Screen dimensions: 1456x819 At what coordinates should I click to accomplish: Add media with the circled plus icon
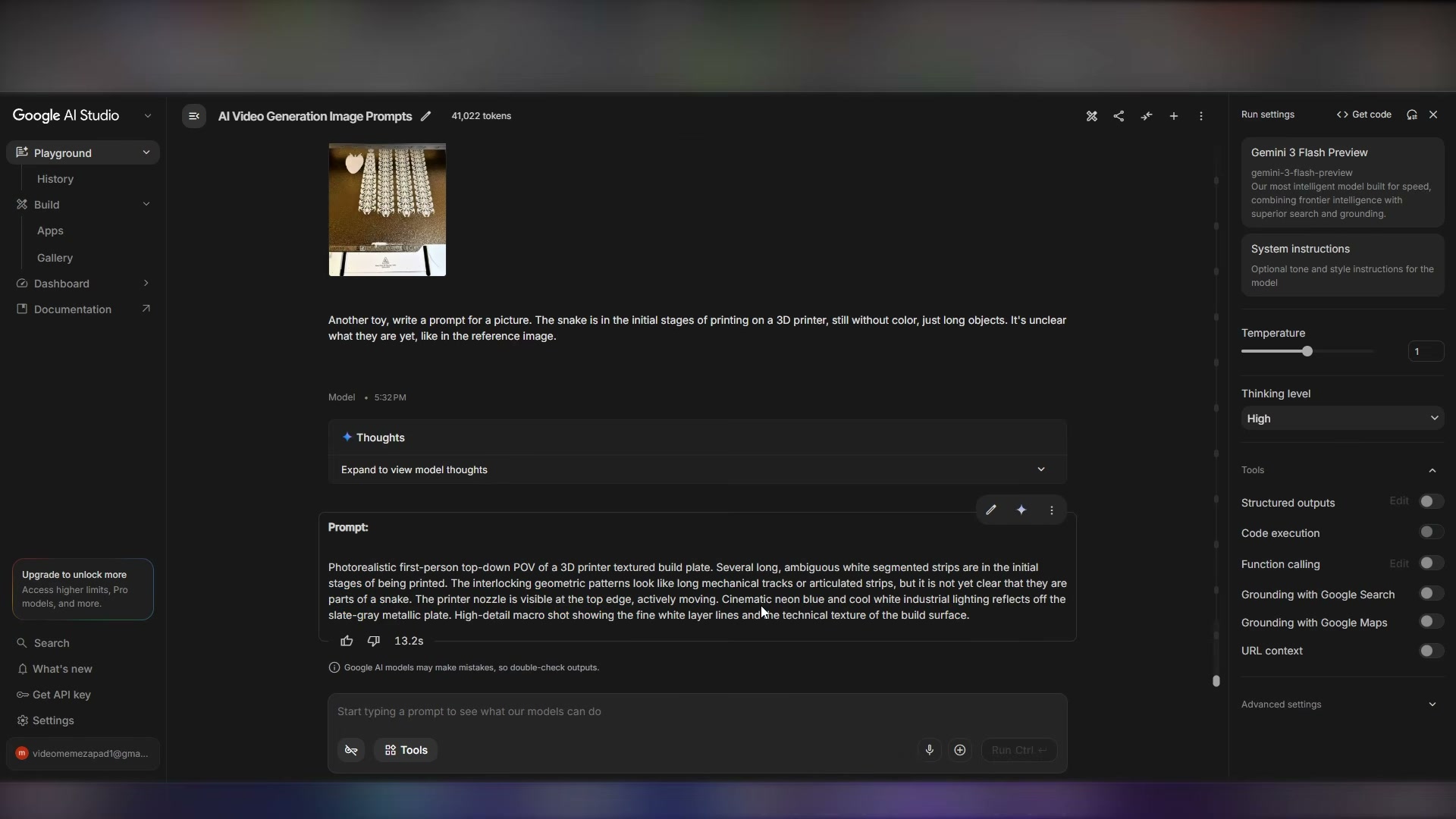pos(960,750)
